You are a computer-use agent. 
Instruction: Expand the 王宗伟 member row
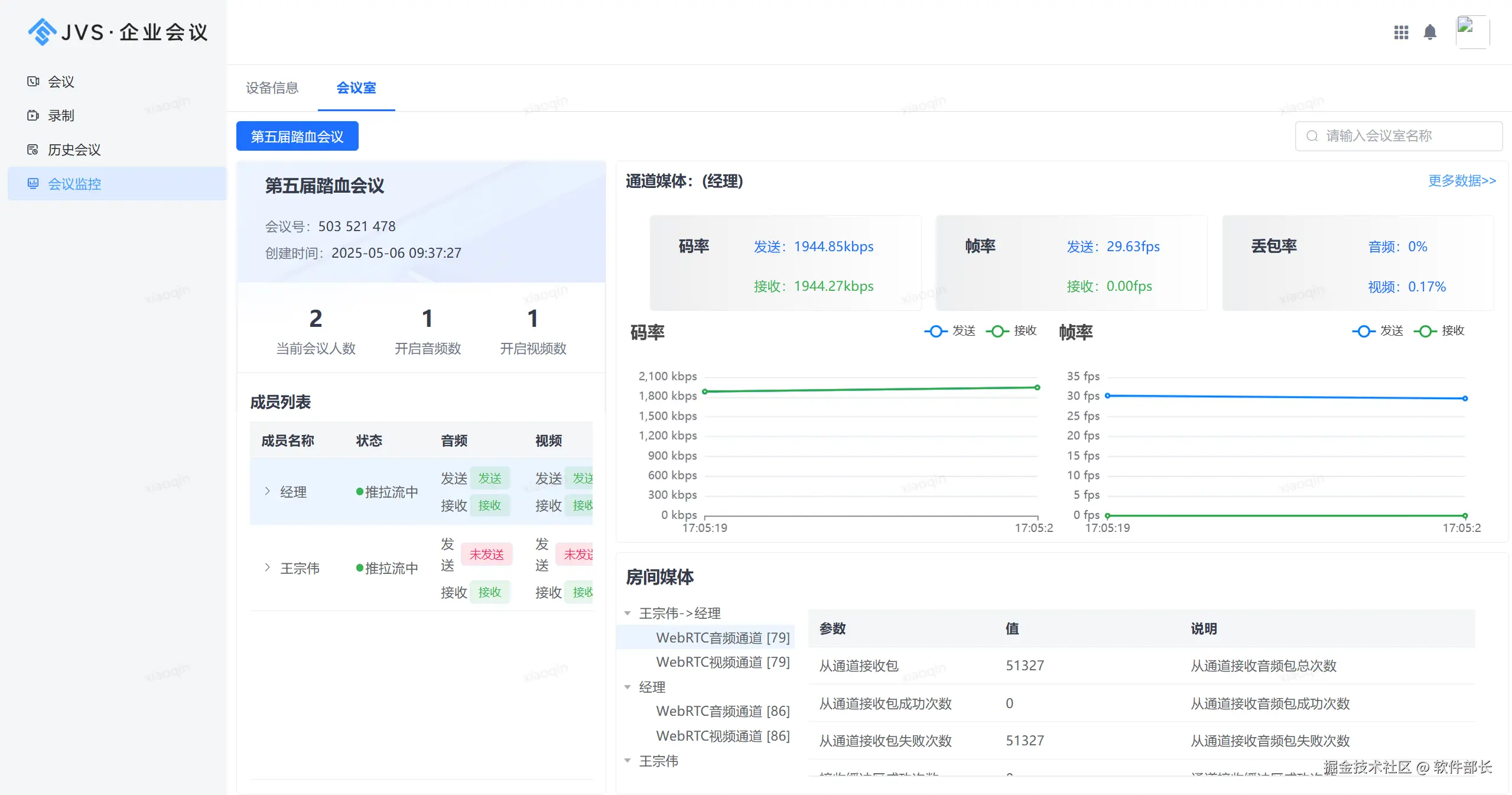tap(268, 567)
